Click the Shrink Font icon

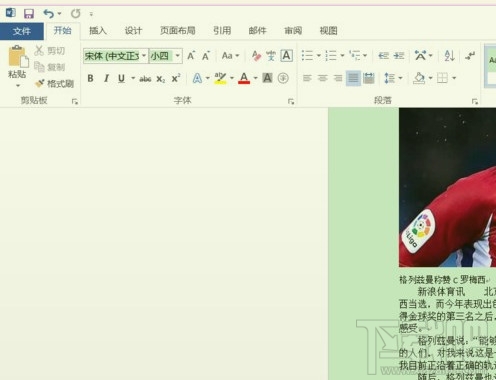pos(206,56)
